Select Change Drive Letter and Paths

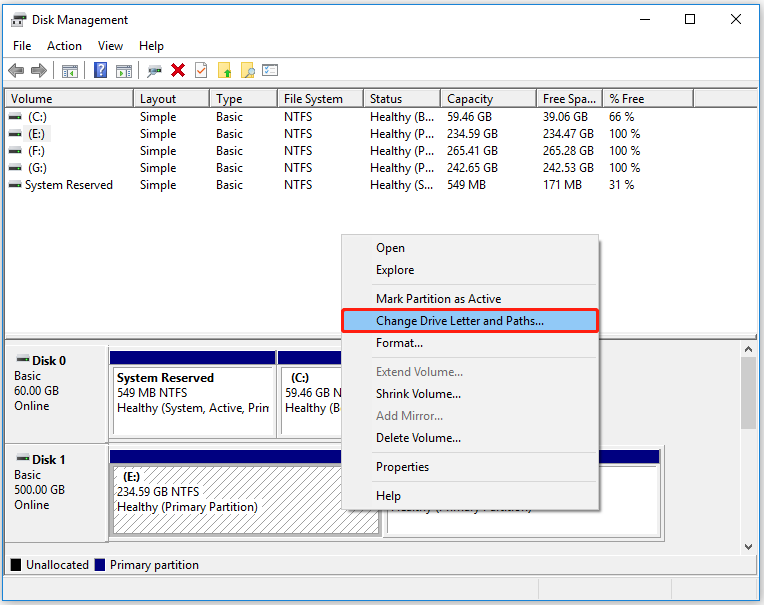470,321
